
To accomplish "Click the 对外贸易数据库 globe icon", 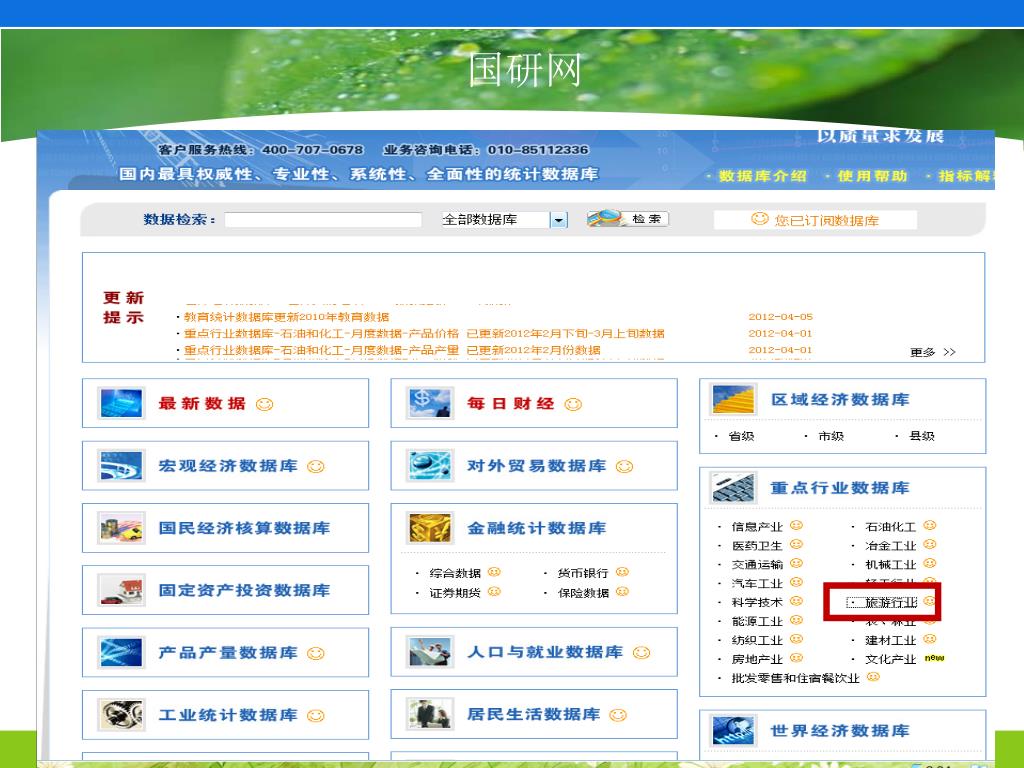I will [x=429, y=466].
